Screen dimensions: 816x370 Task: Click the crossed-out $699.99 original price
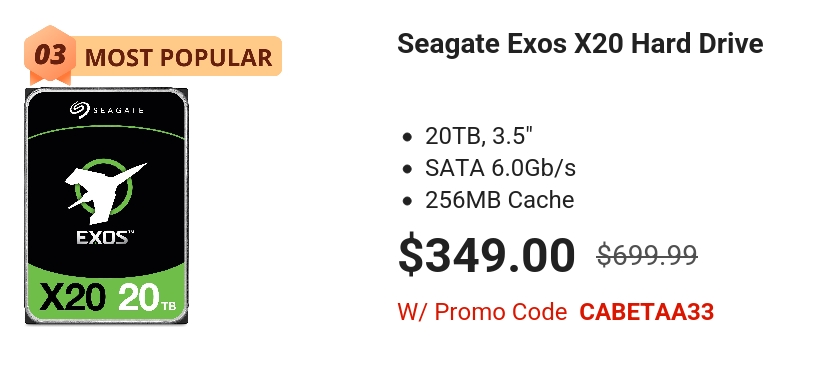tap(647, 255)
